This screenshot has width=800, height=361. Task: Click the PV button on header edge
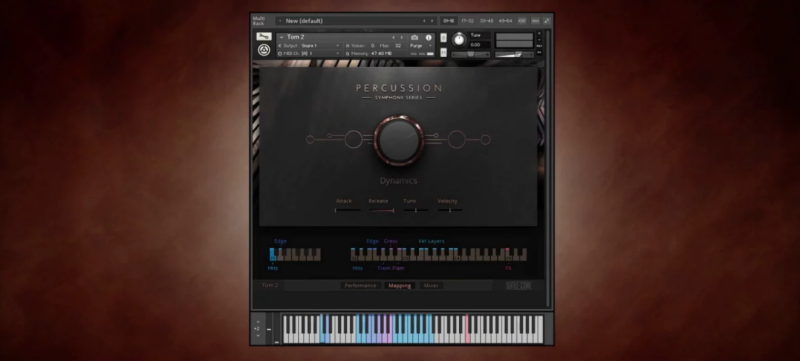pos(539,52)
